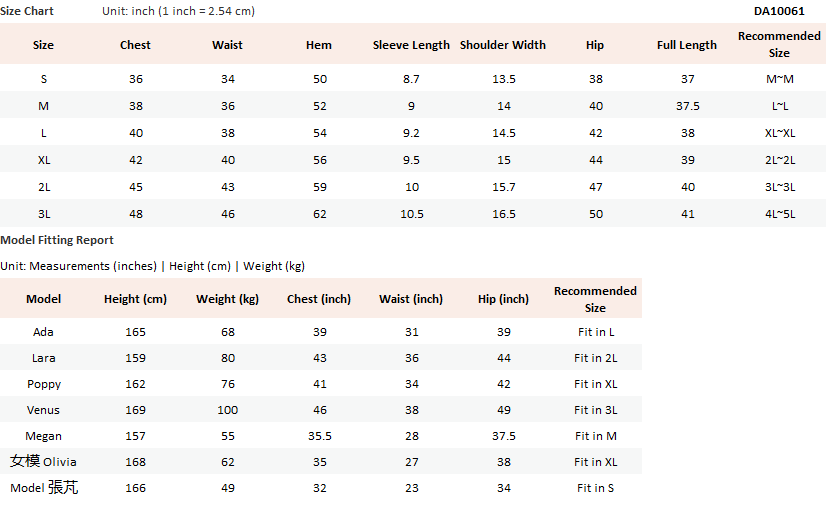Click the Fit in S recommendation cell
Image resolution: width=830 pixels, height=507 pixels.
595,488
